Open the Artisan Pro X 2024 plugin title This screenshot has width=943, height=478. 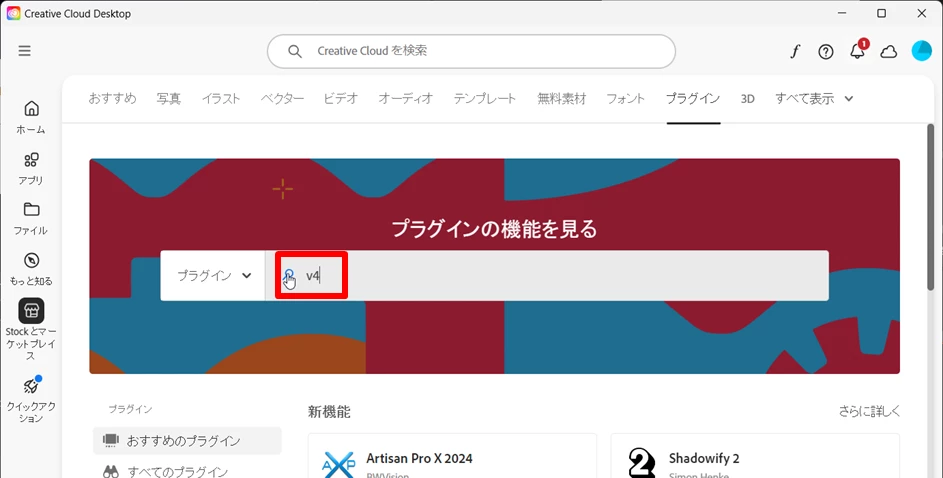(x=419, y=458)
